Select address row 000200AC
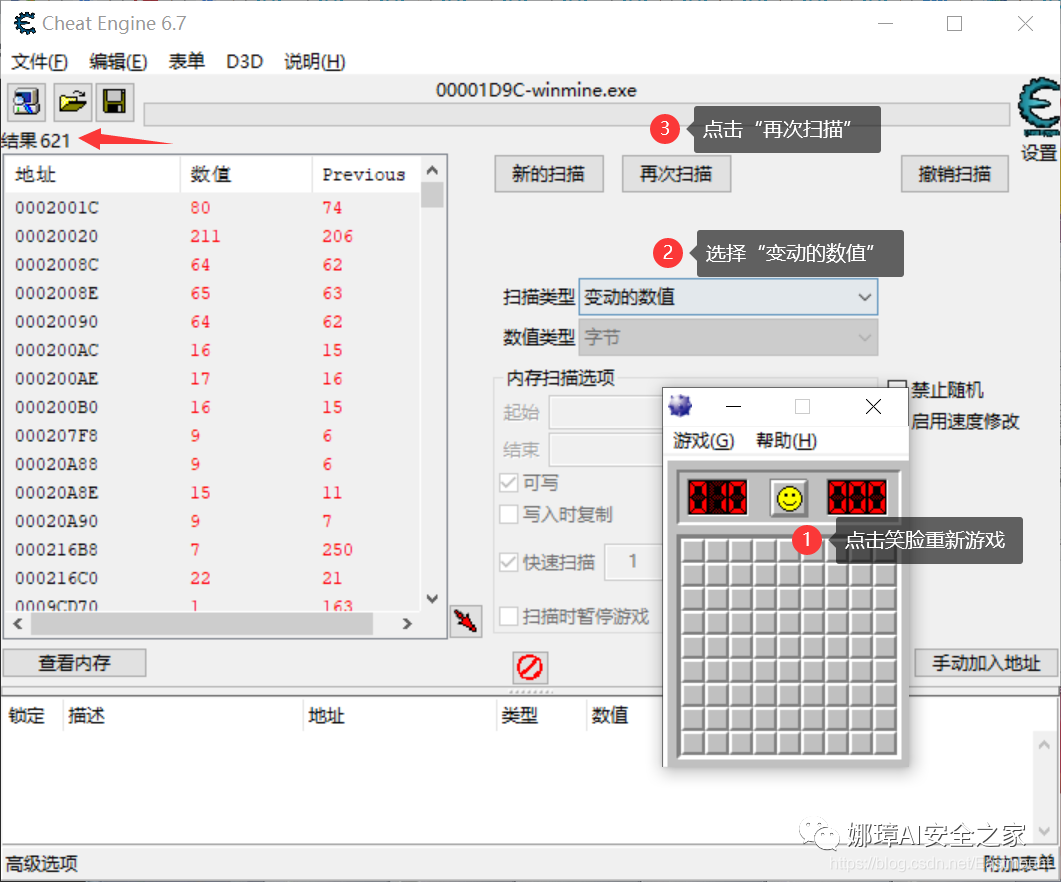The height and width of the screenshot is (882, 1061). point(213,350)
